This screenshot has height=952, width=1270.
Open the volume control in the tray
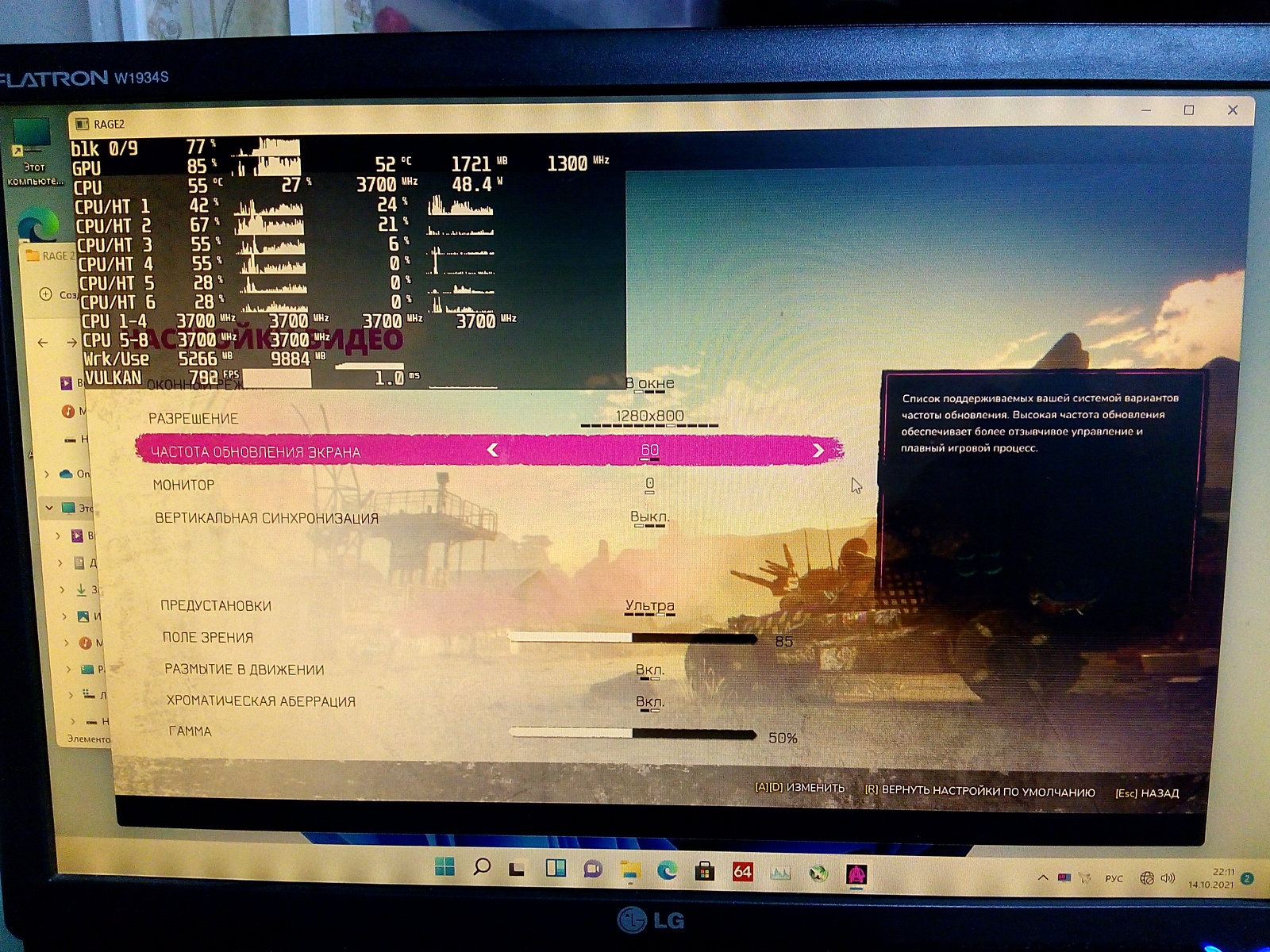[x=1168, y=878]
